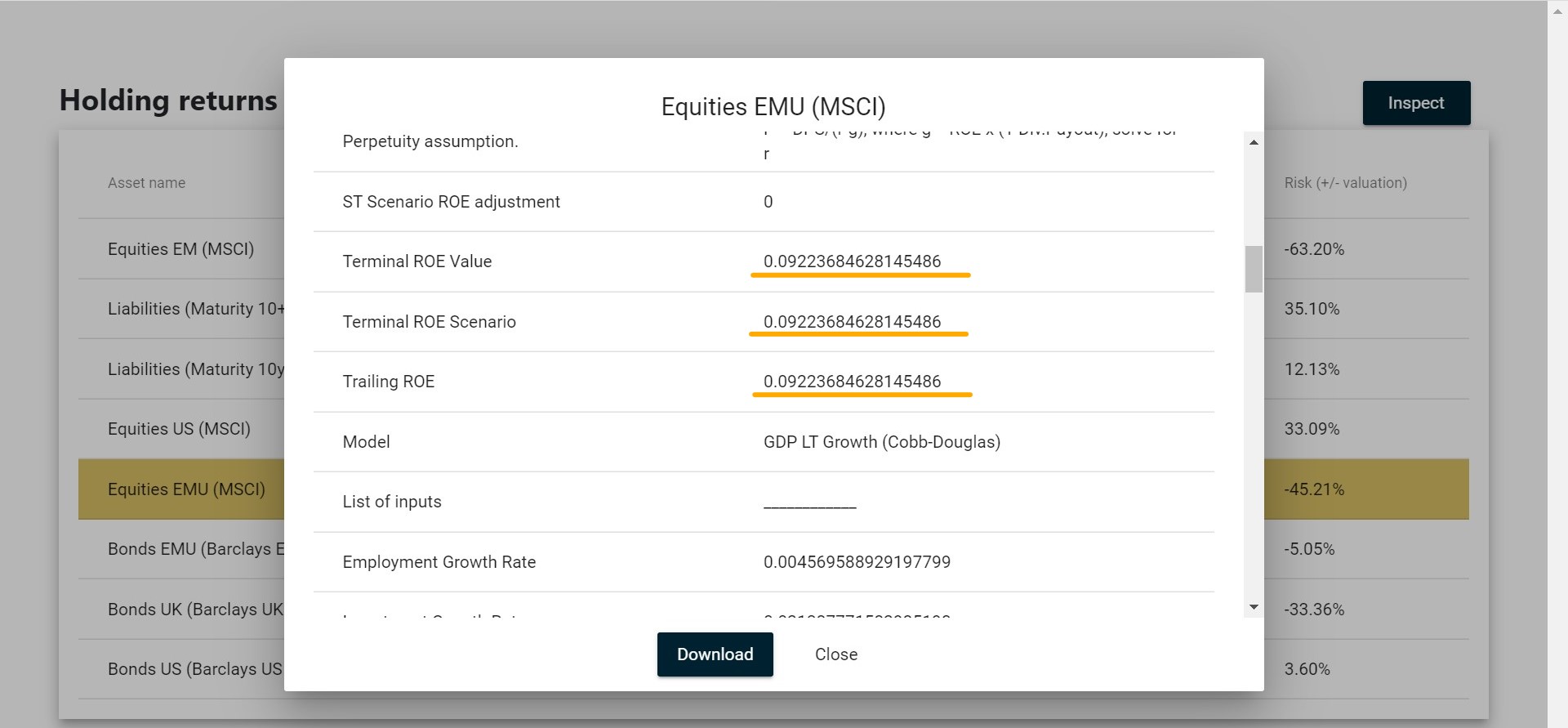Screen dimensions: 1568x728
Task: Click the List of inputs label
Action: coord(392,502)
